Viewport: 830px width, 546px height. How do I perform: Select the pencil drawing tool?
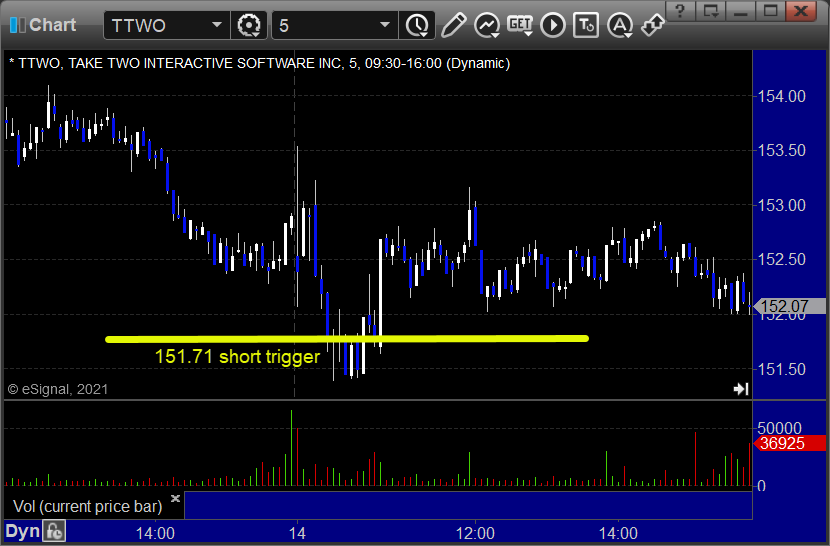(x=454, y=25)
